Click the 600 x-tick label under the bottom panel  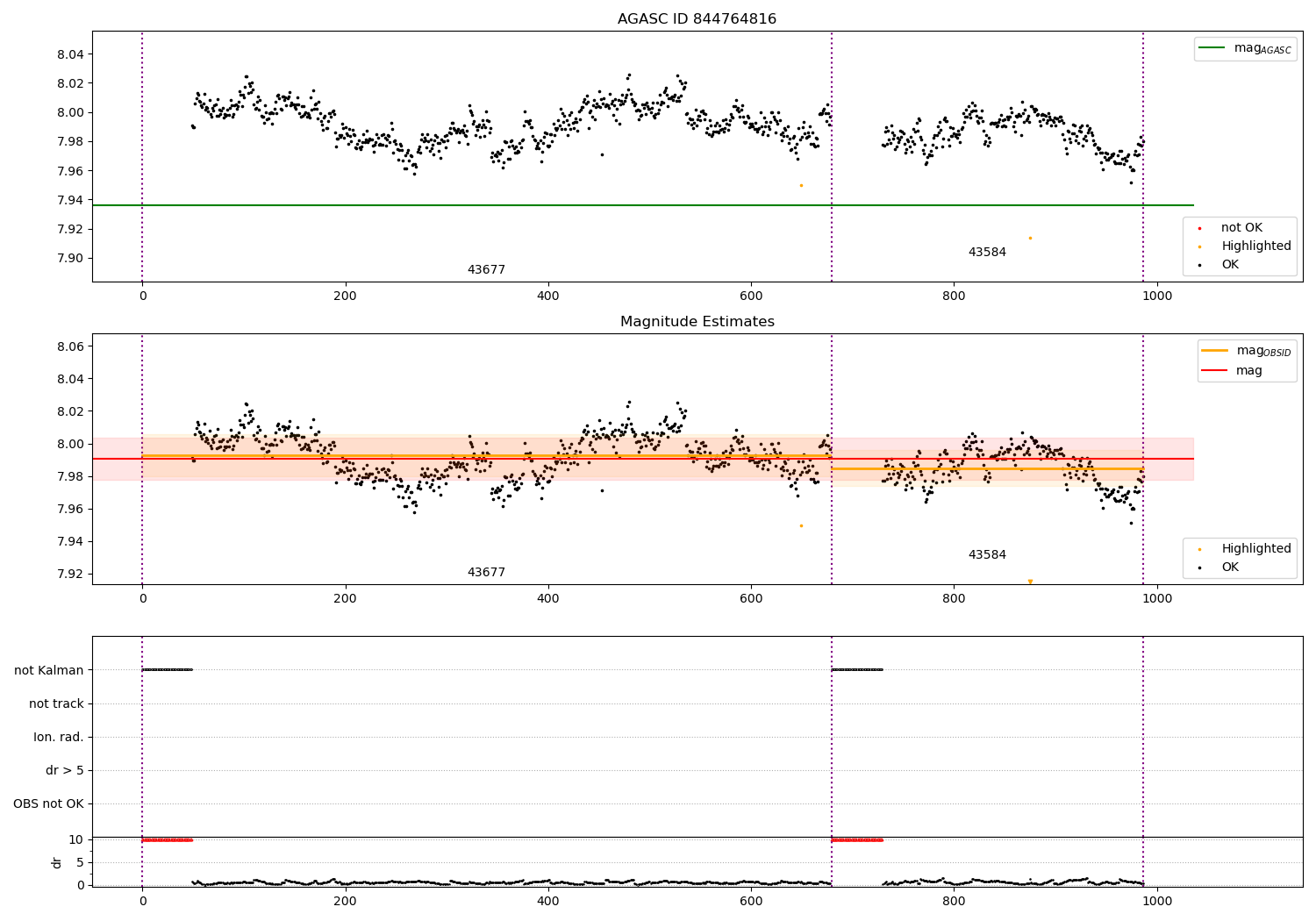coord(751,901)
